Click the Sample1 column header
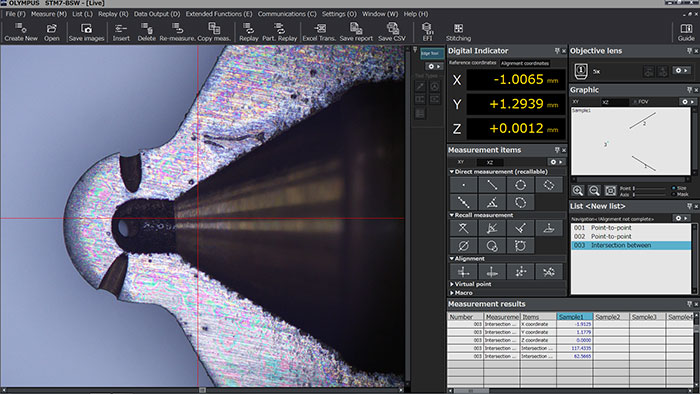Viewport: 700px width, 394px height. coord(574,317)
